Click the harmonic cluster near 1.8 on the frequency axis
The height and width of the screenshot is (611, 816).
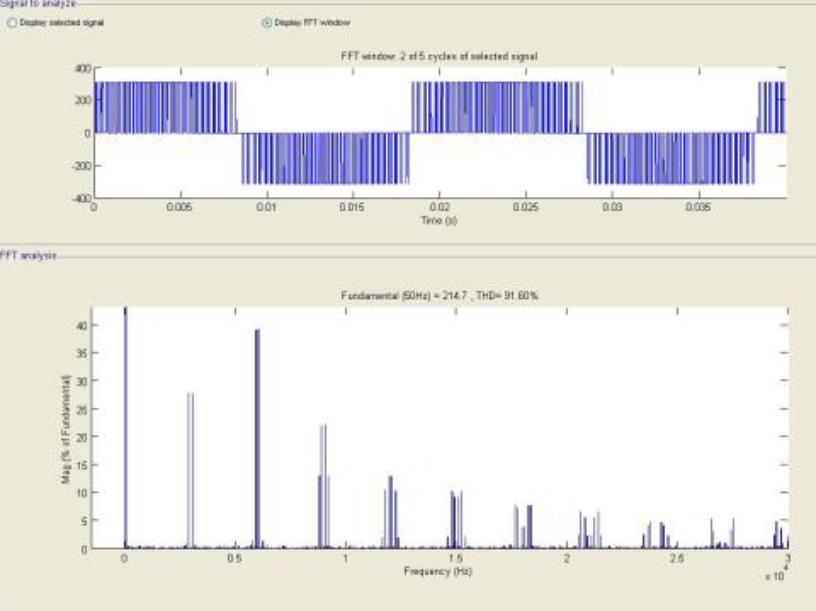tap(523, 527)
